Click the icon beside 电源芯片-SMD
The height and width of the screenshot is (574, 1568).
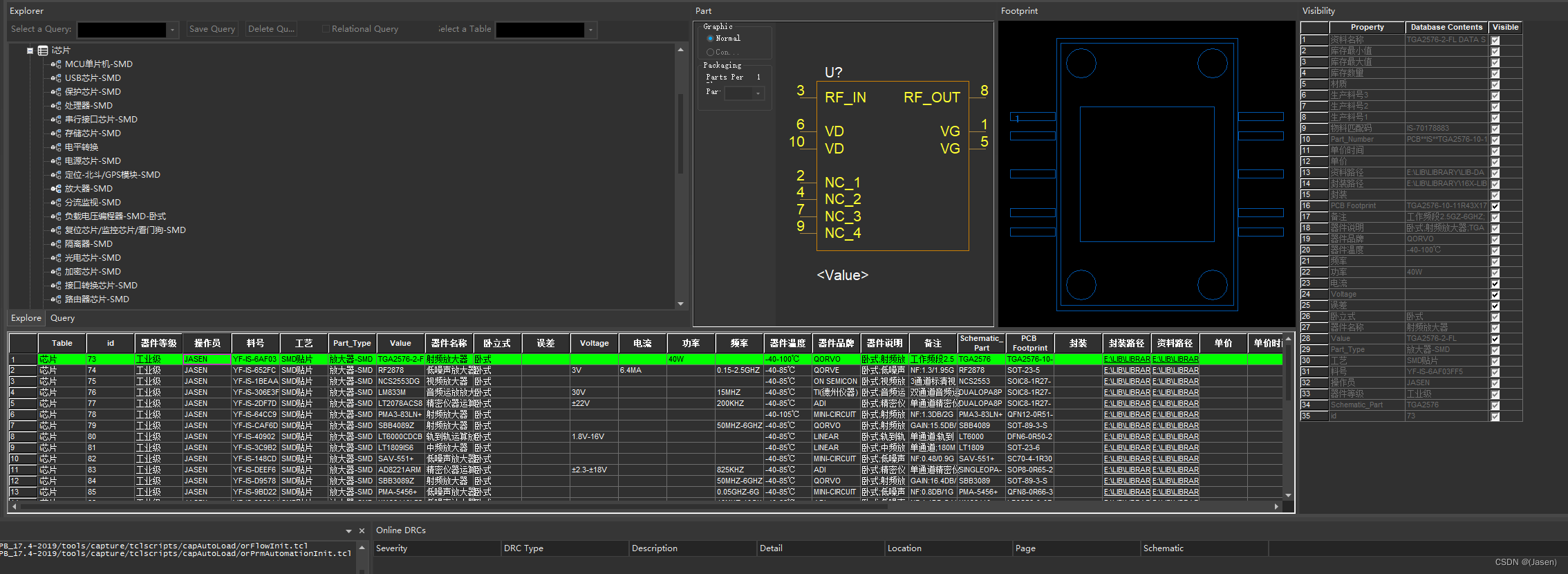(x=56, y=161)
